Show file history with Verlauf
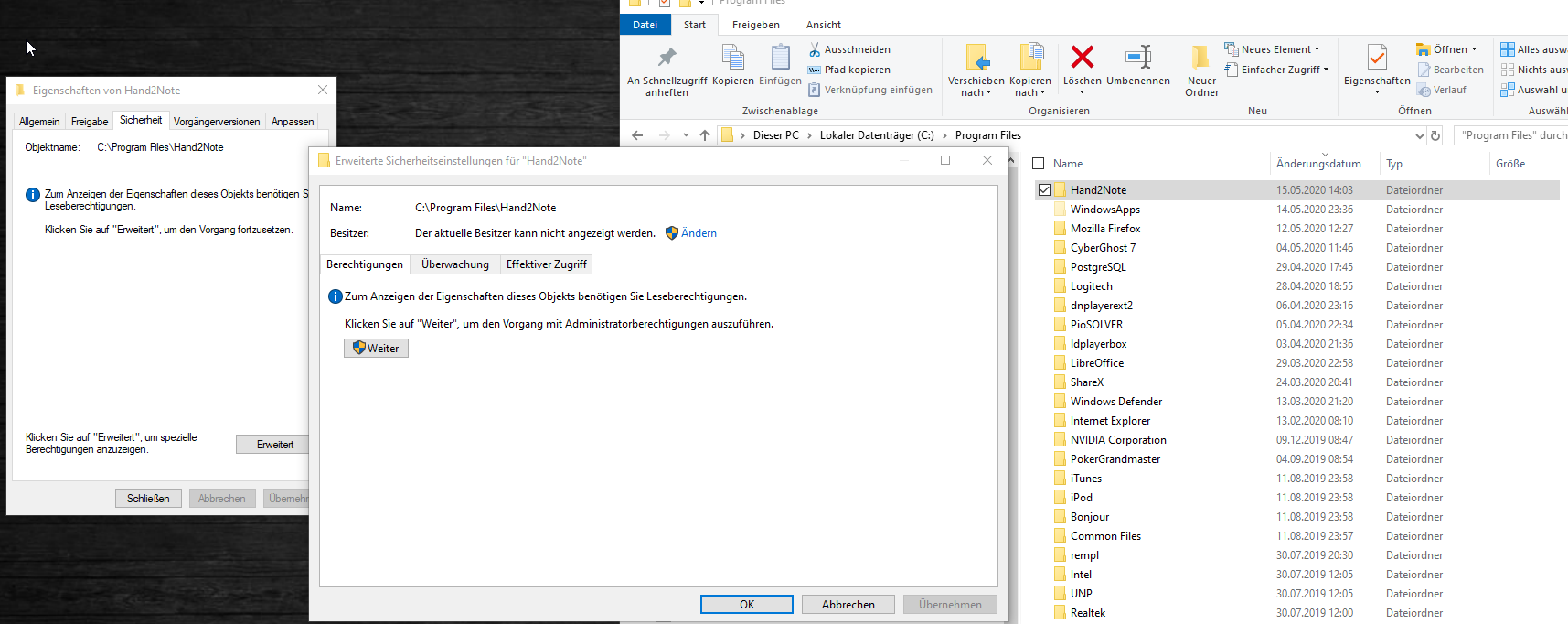The width and height of the screenshot is (1568, 624). (x=1442, y=90)
